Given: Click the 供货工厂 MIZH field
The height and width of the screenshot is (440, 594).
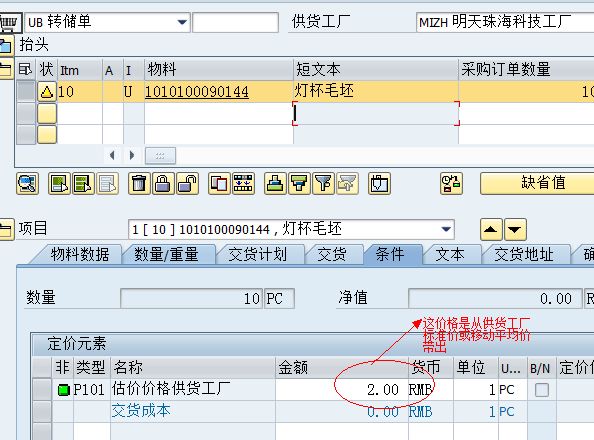Looking at the screenshot, I should 505,22.
